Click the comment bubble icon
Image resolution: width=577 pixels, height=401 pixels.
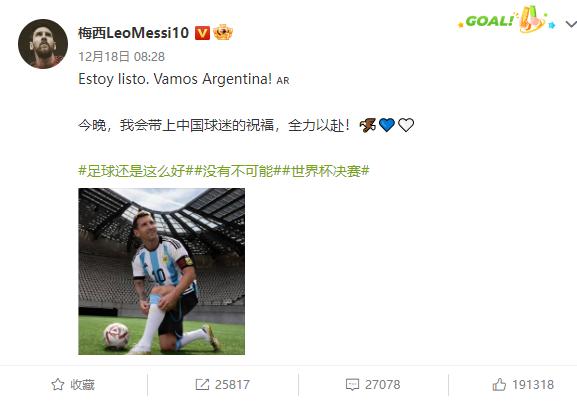(353, 385)
